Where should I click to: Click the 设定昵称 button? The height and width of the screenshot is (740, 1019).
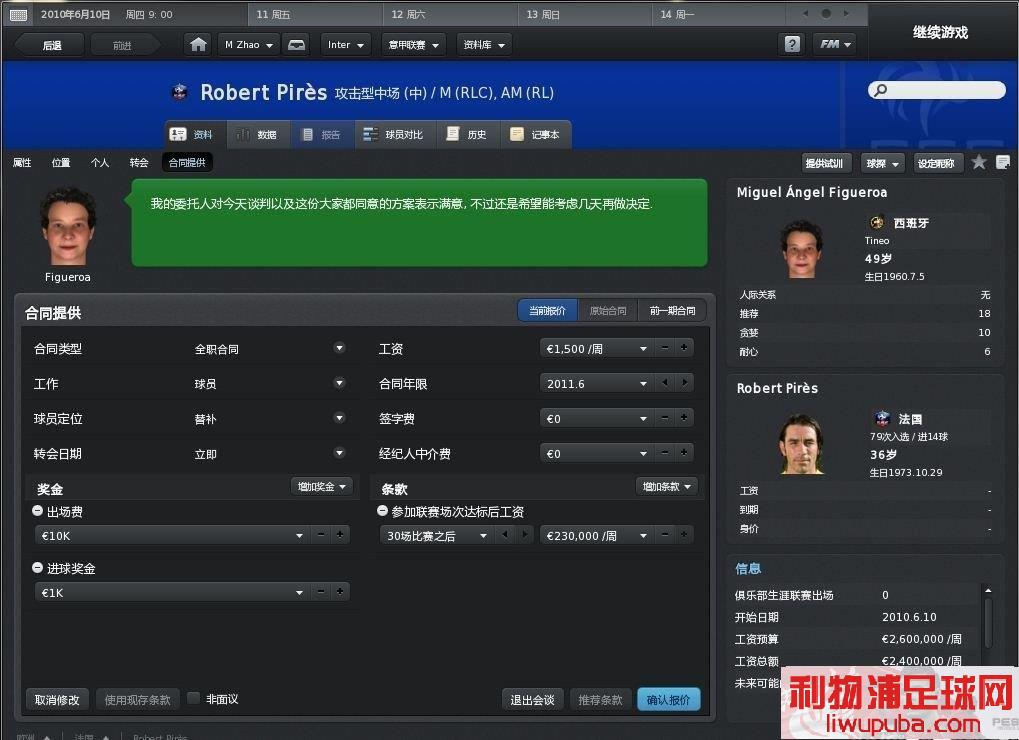tap(936, 163)
